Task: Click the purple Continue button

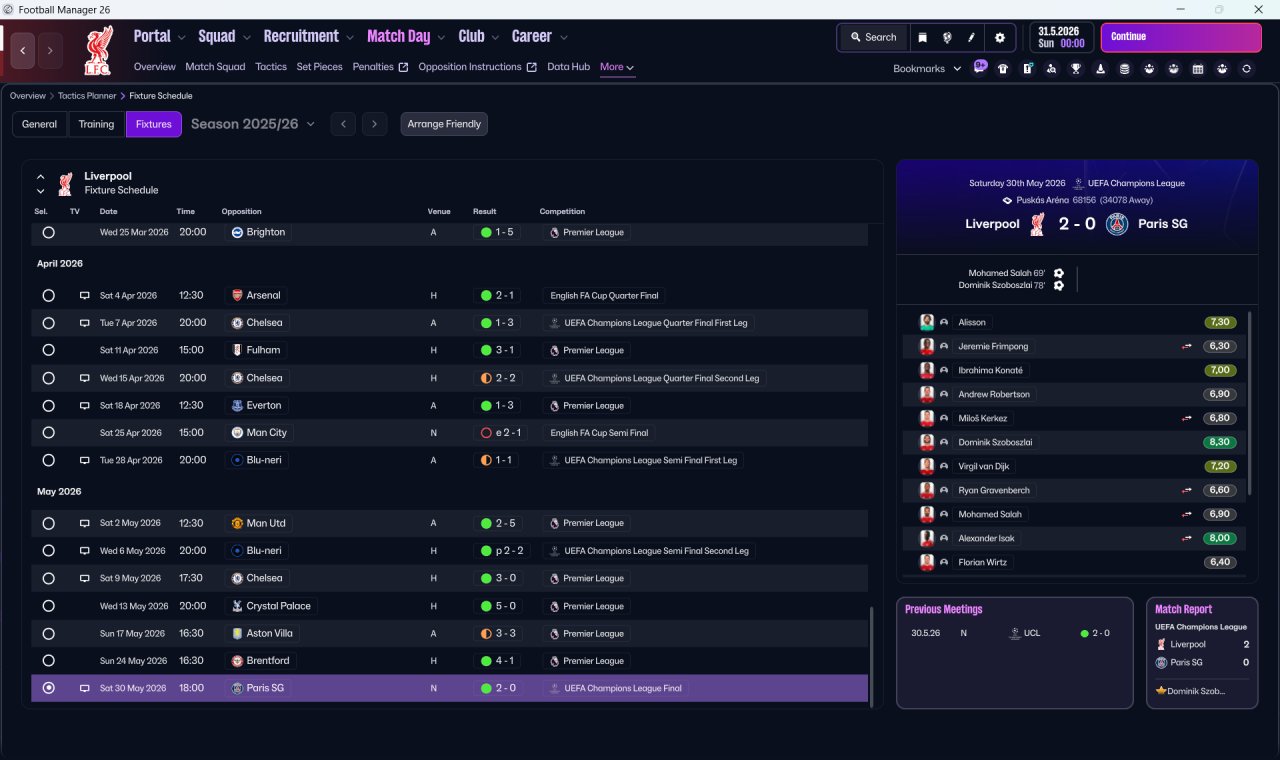Action: [1181, 37]
